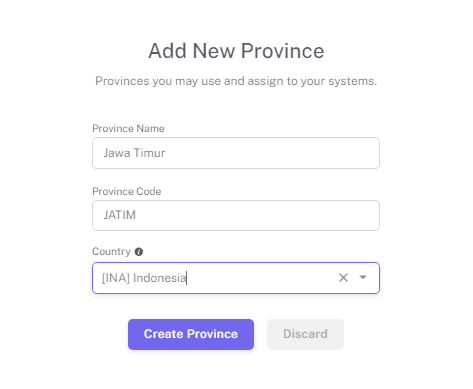Focus the Province Code input field

(236, 215)
